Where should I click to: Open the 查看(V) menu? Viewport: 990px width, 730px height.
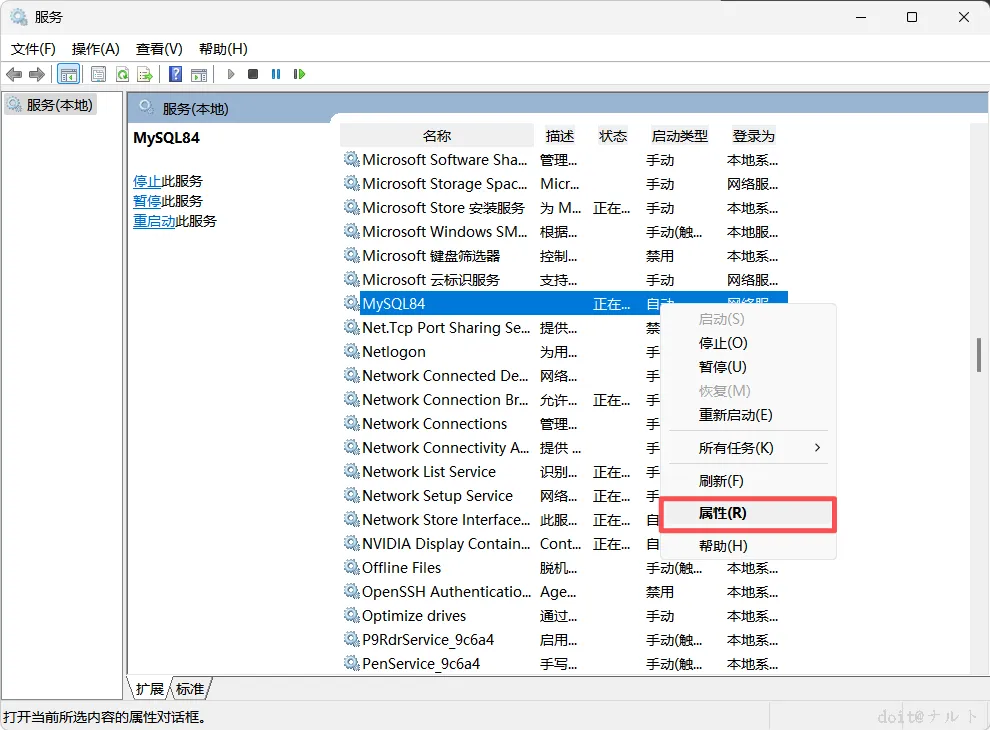tap(159, 49)
